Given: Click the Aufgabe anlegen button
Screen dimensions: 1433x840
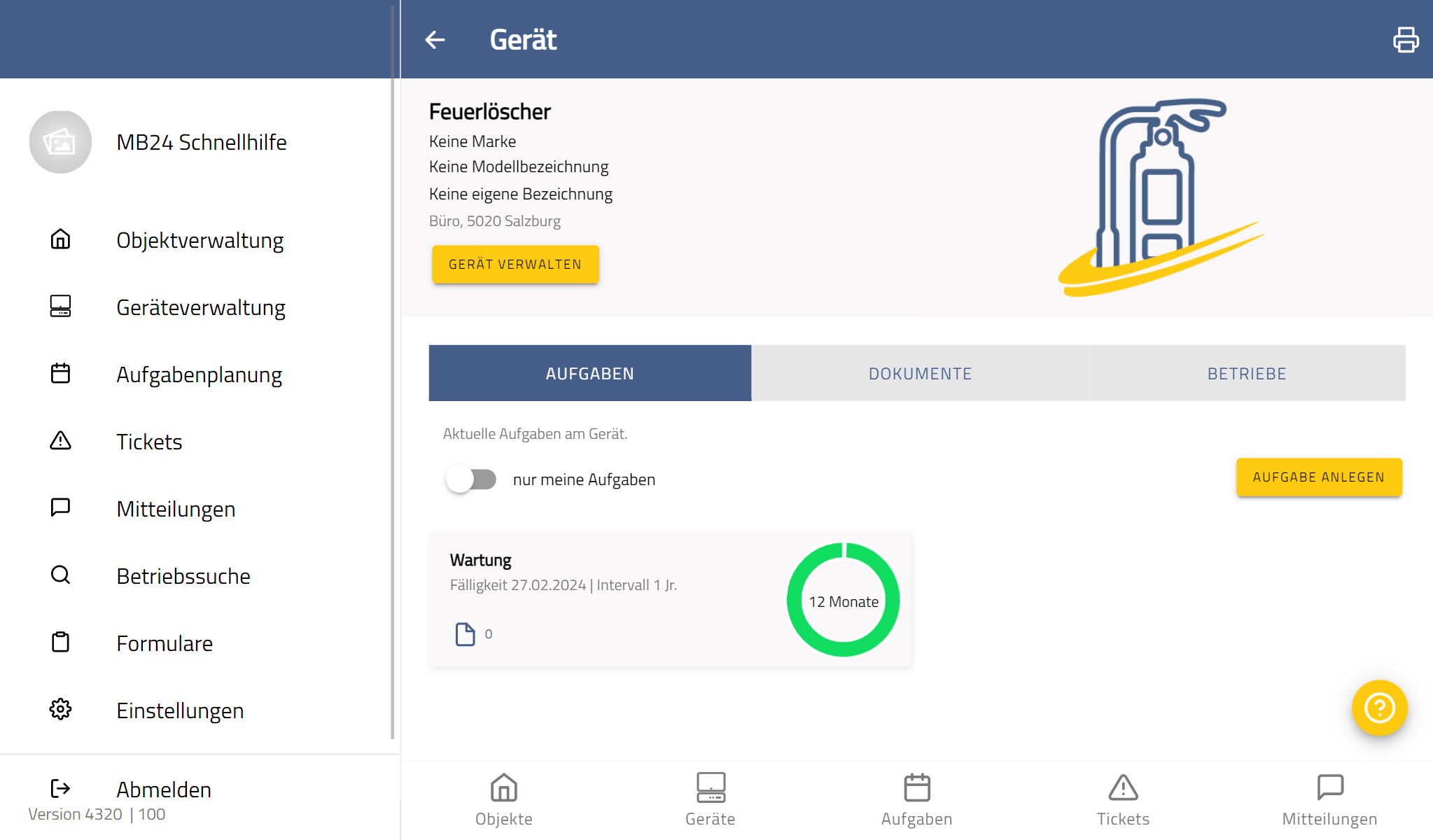Looking at the screenshot, I should point(1318,477).
